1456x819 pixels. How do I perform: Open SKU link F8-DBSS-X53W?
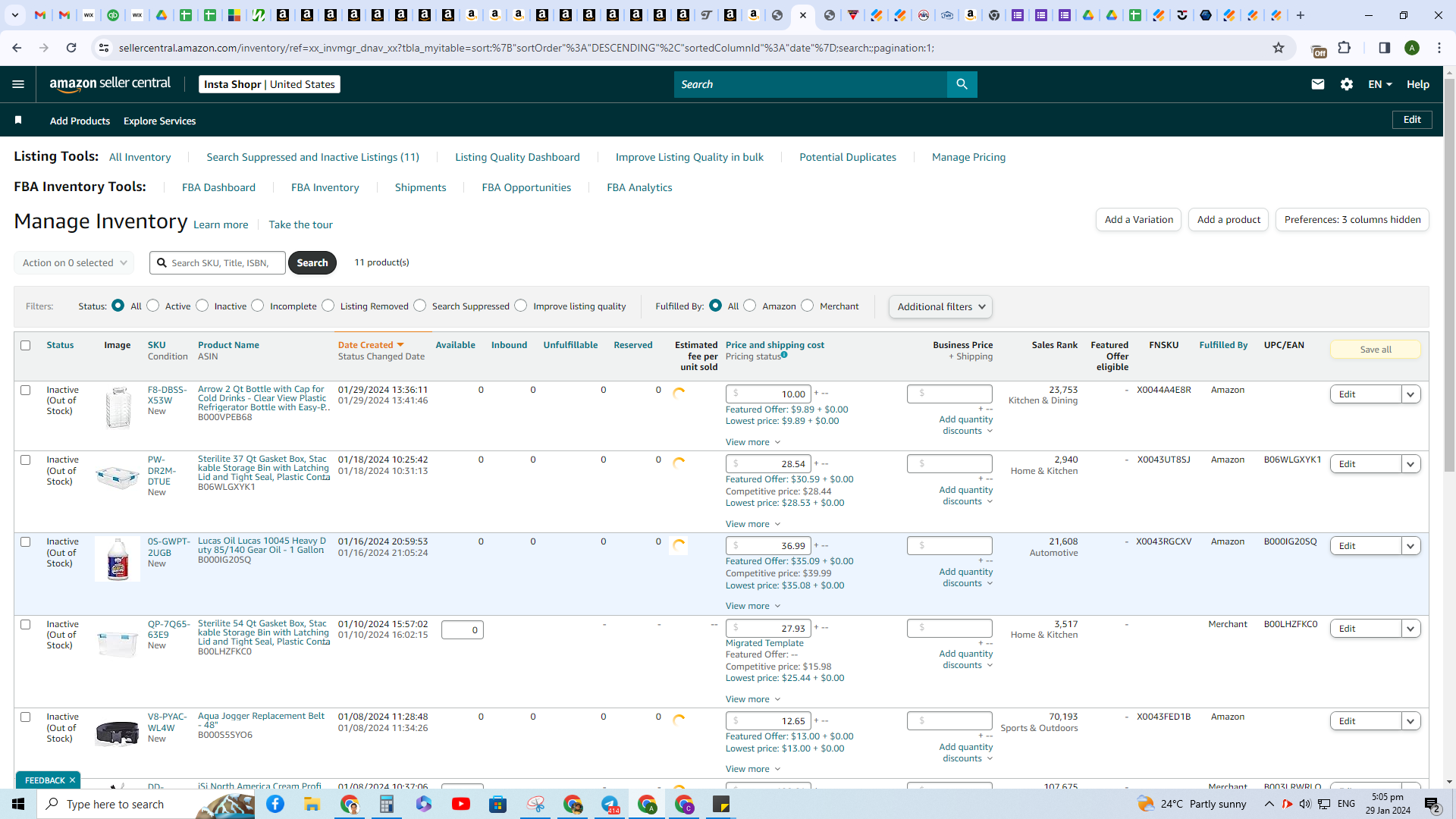click(x=167, y=395)
